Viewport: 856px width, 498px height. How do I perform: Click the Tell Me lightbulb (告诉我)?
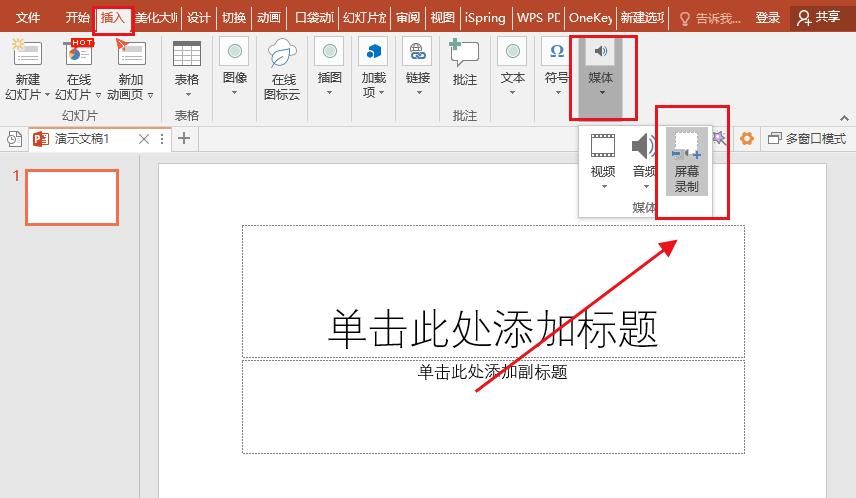pyautogui.click(x=684, y=19)
